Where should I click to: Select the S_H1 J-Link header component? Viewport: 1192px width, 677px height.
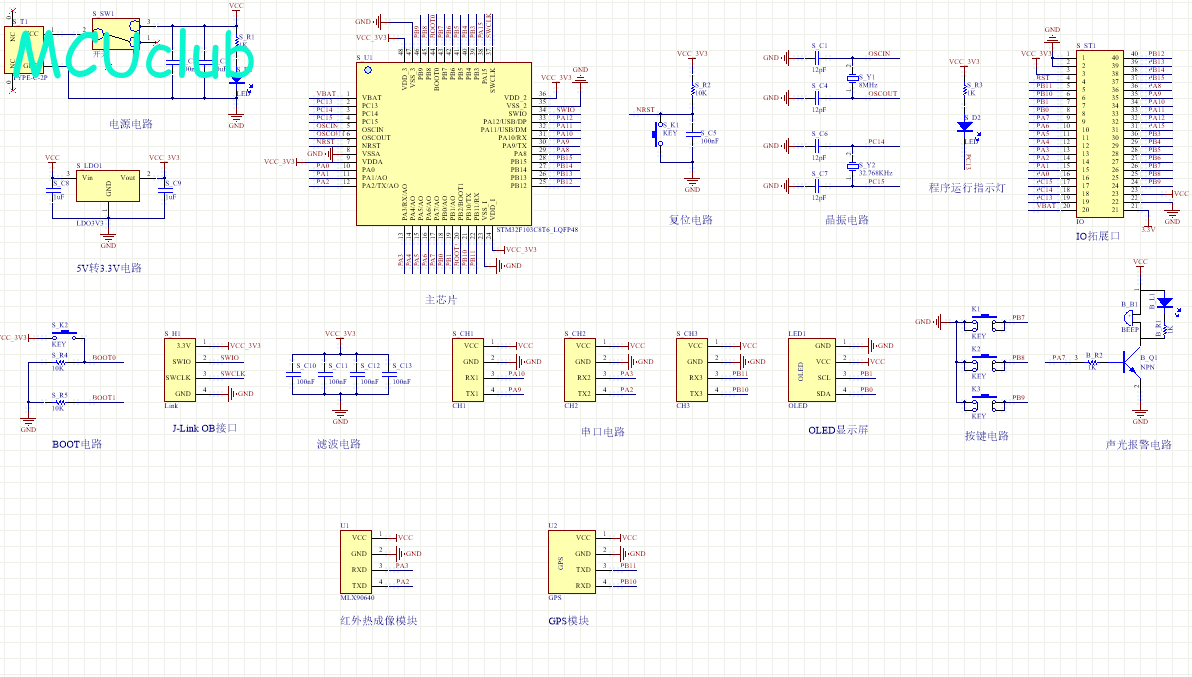[180, 370]
